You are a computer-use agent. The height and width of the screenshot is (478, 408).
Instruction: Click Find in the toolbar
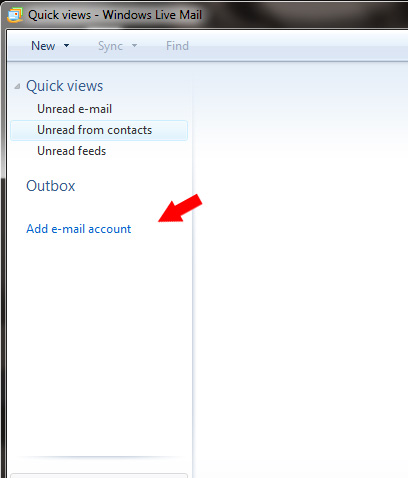click(x=177, y=46)
